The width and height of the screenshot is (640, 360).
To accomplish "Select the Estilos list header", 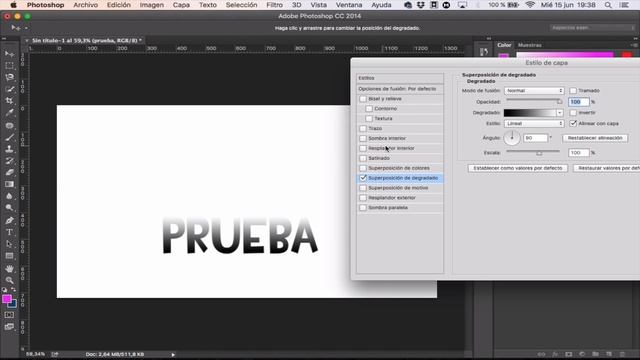I will pos(400,78).
